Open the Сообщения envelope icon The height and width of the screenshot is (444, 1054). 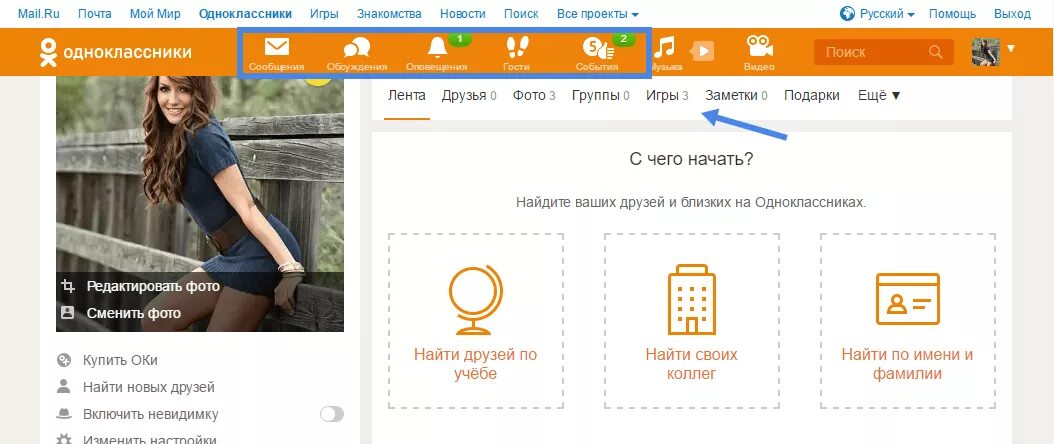[x=276, y=47]
